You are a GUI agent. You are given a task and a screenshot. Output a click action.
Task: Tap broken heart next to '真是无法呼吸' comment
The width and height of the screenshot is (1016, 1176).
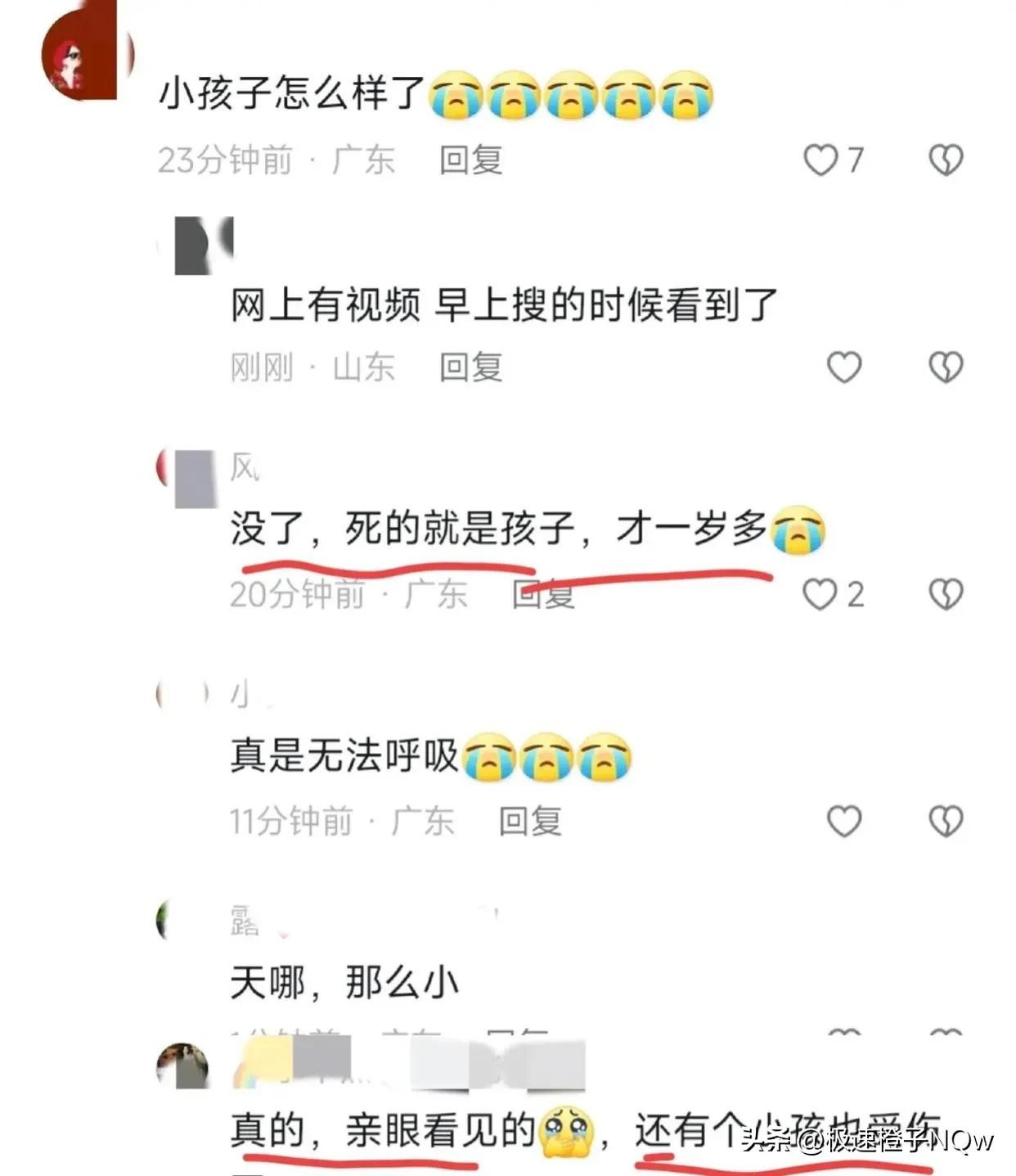click(x=946, y=821)
